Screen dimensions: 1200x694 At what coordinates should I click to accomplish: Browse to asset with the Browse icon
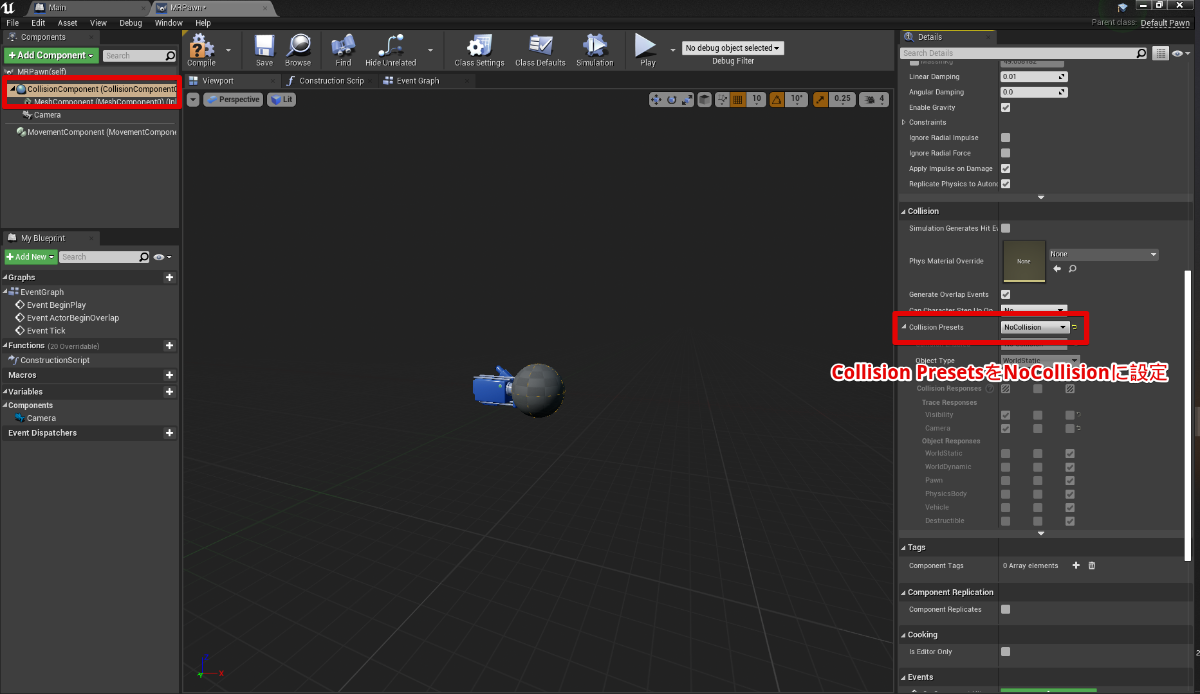298,49
